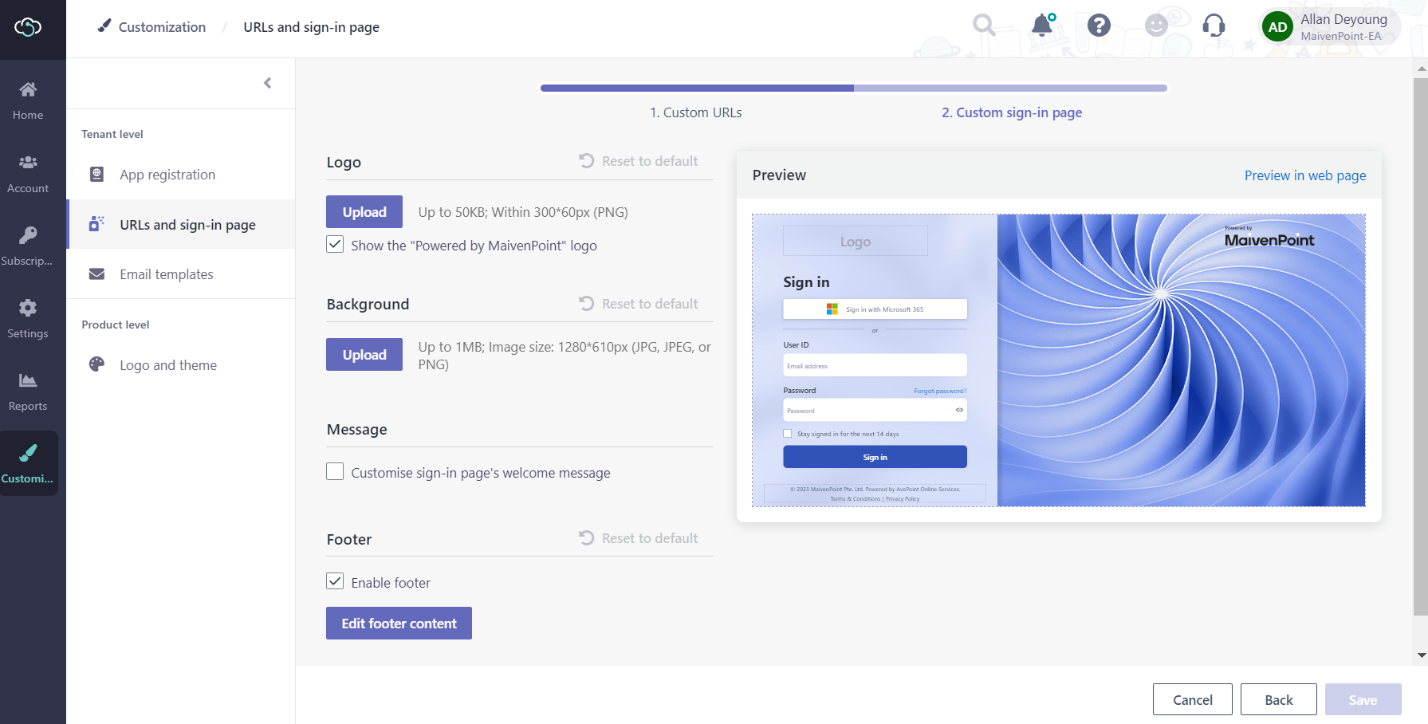Go to Home in the sidebar
Viewport: 1428px width, 724px height.
point(28,100)
